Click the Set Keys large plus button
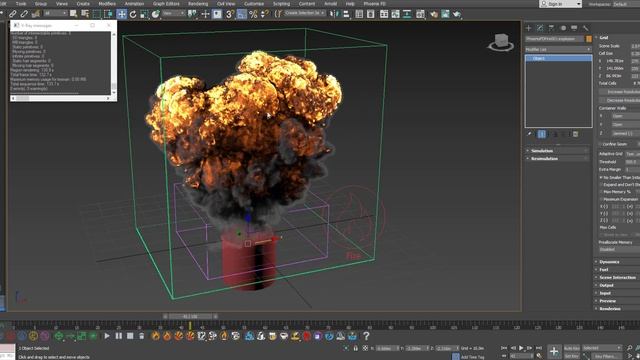This screenshot has height=360, width=640. point(554,351)
